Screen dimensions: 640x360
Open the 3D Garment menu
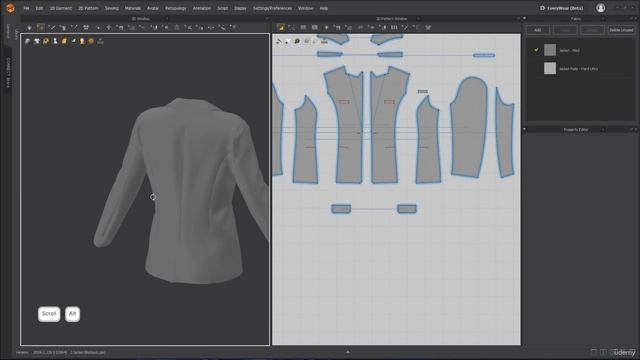[60, 8]
